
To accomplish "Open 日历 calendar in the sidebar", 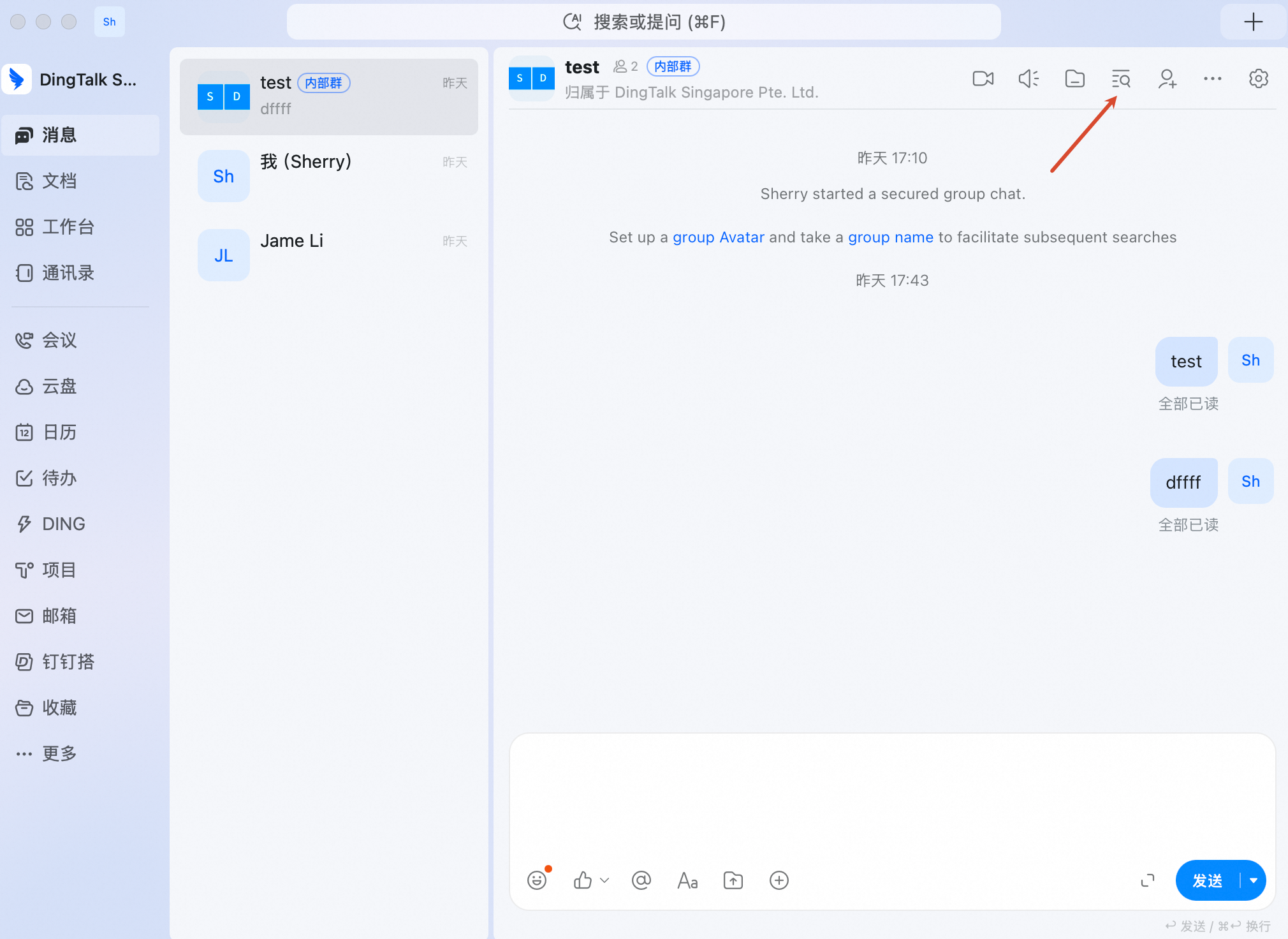I will tap(80, 433).
